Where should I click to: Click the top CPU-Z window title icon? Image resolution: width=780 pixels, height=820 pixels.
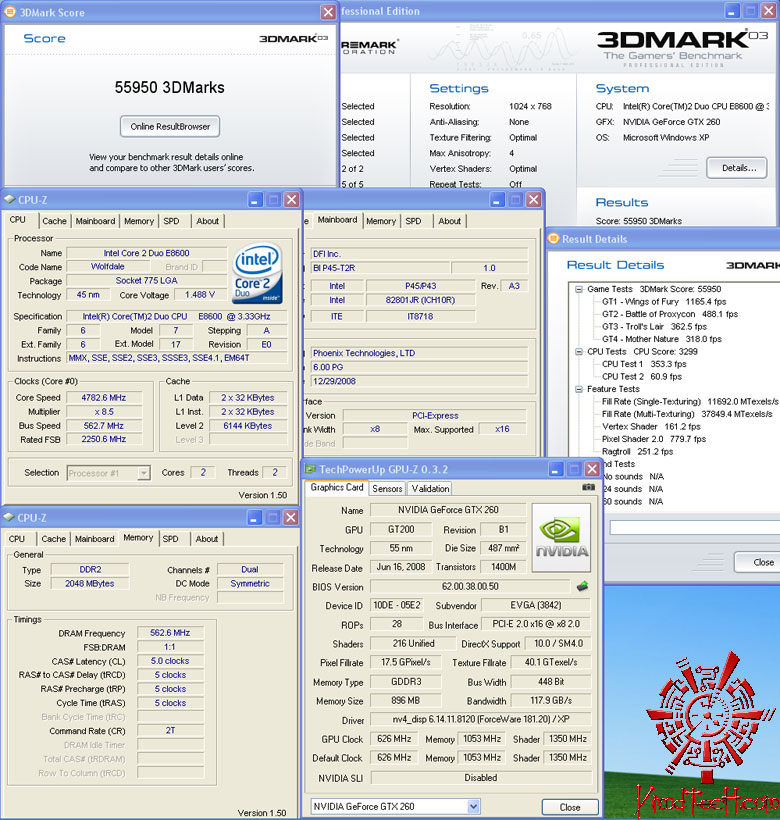tap(9, 200)
